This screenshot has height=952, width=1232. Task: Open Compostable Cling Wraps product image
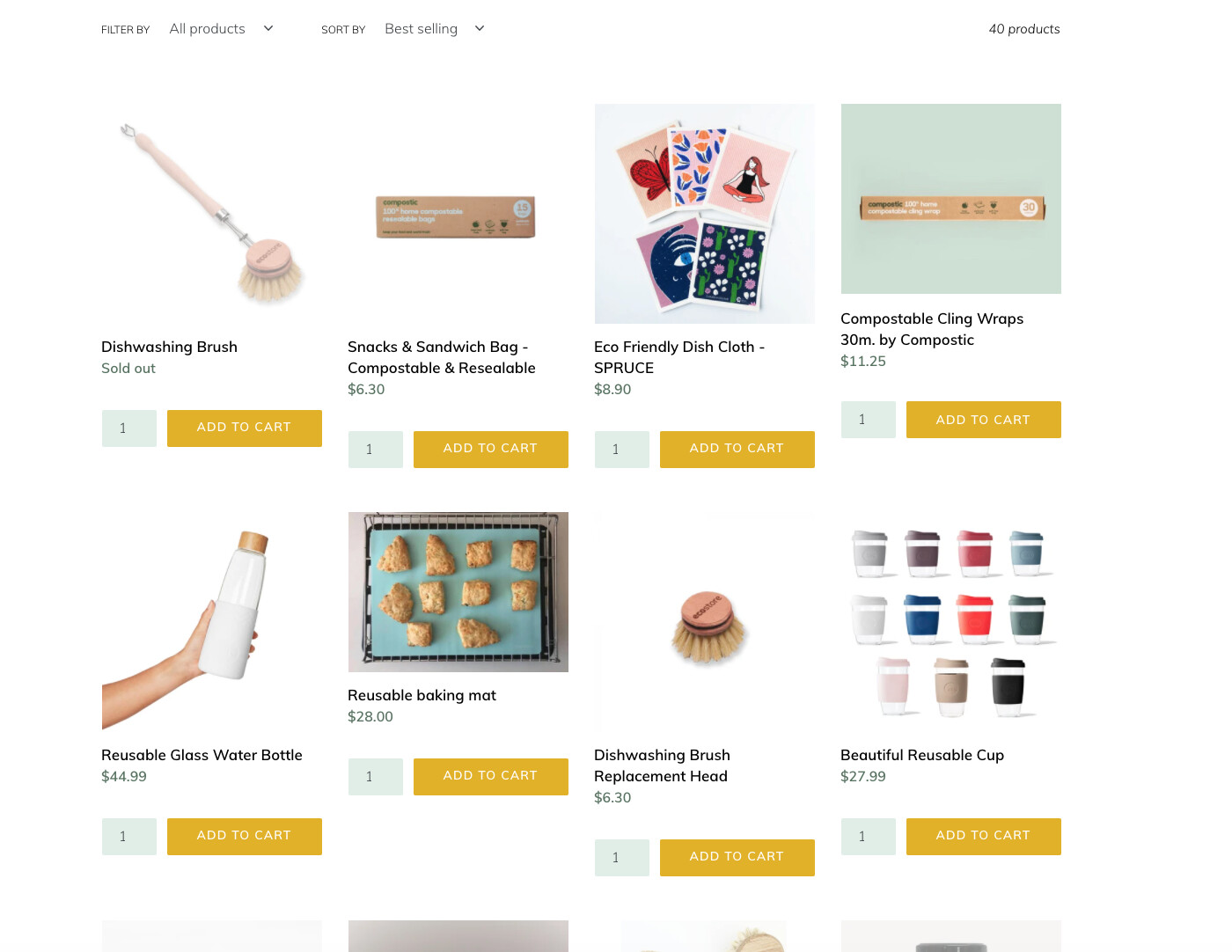point(950,199)
